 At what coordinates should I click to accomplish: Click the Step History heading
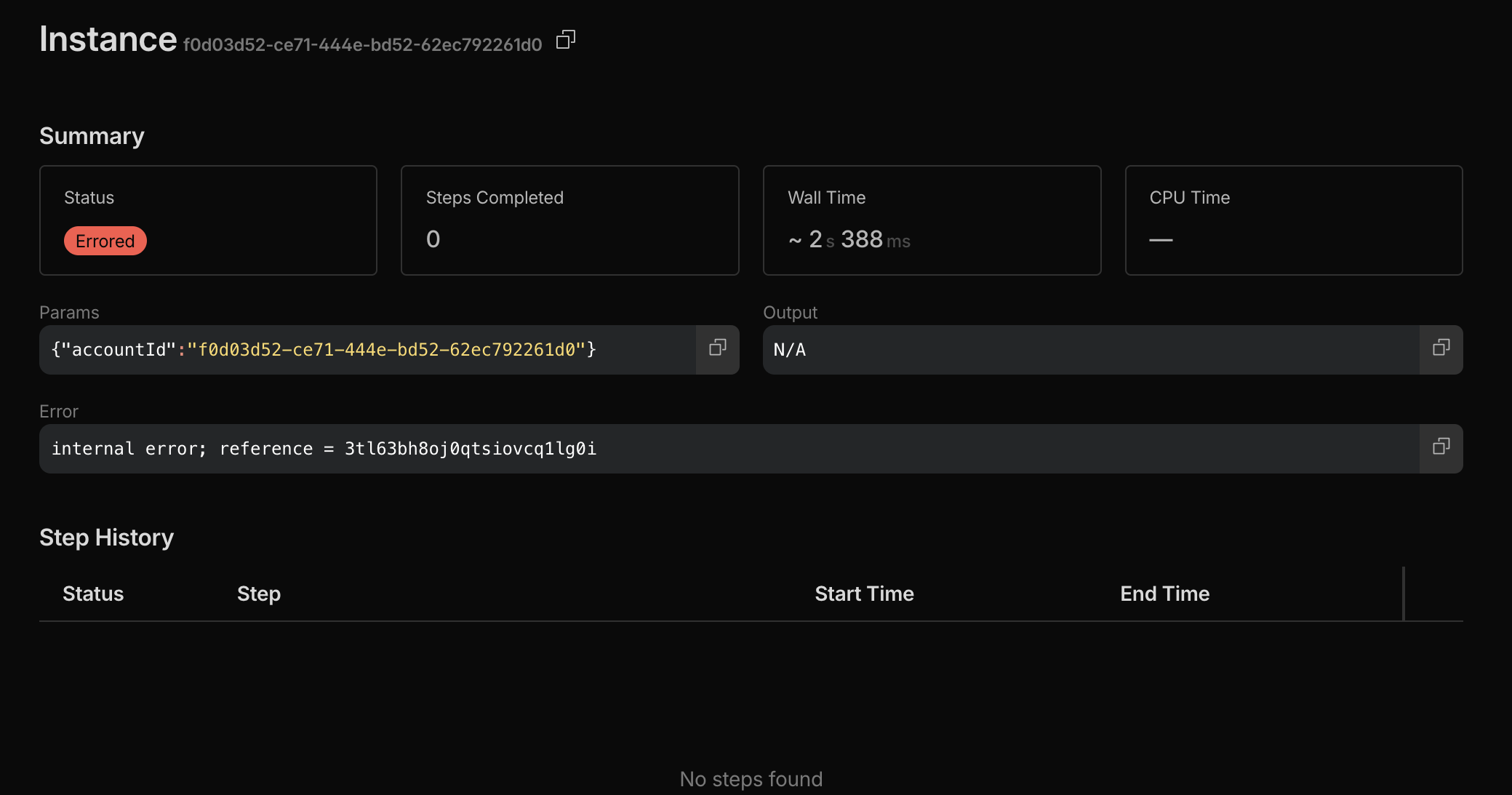click(x=106, y=538)
